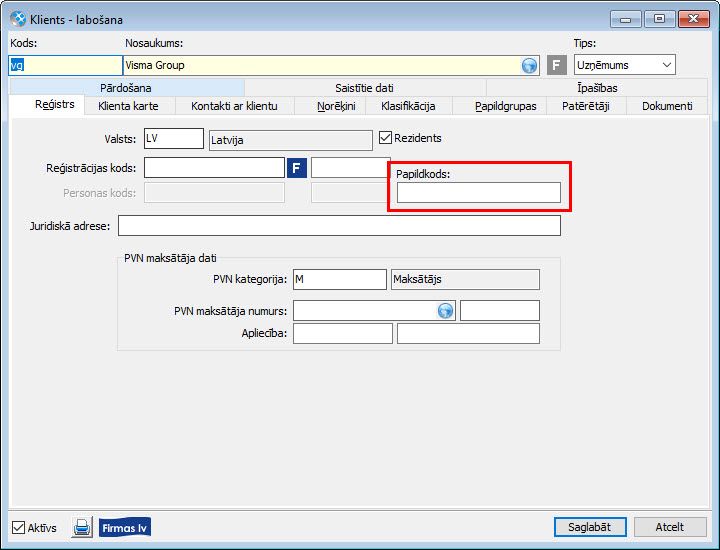Viewport: 720px width, 550px height.
Task: Open the Kontakti ar klientu tab
Action: coord(234,106)
